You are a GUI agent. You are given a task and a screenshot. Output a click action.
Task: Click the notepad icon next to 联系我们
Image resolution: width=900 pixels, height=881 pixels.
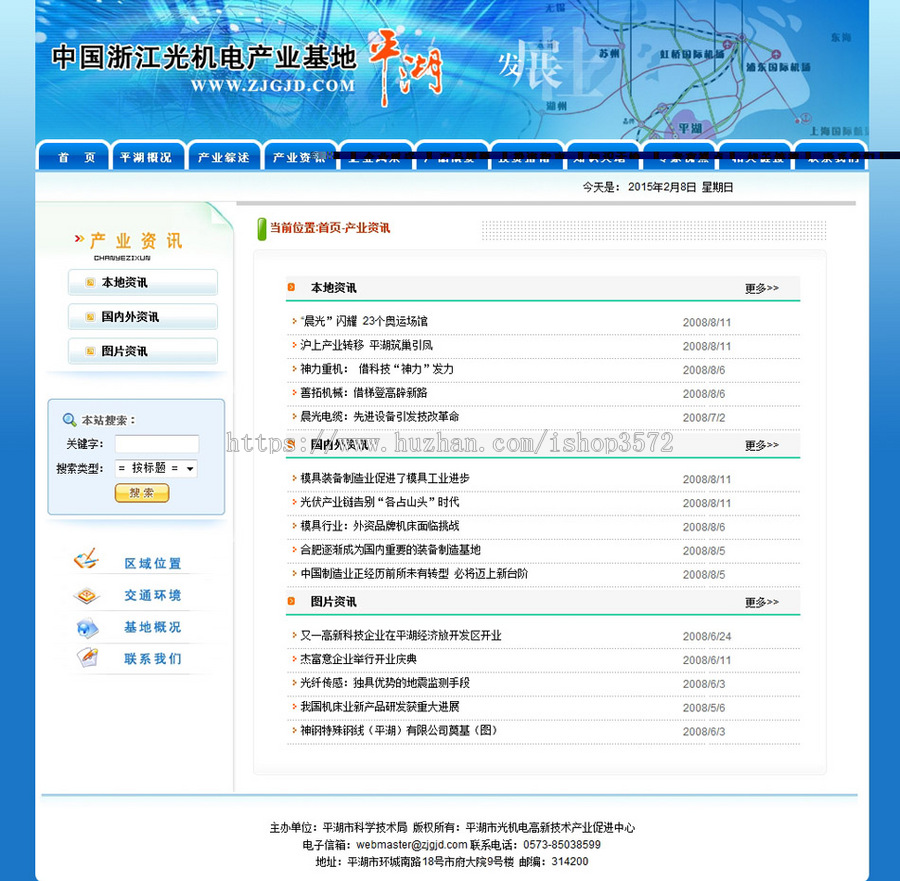[87, 659]
